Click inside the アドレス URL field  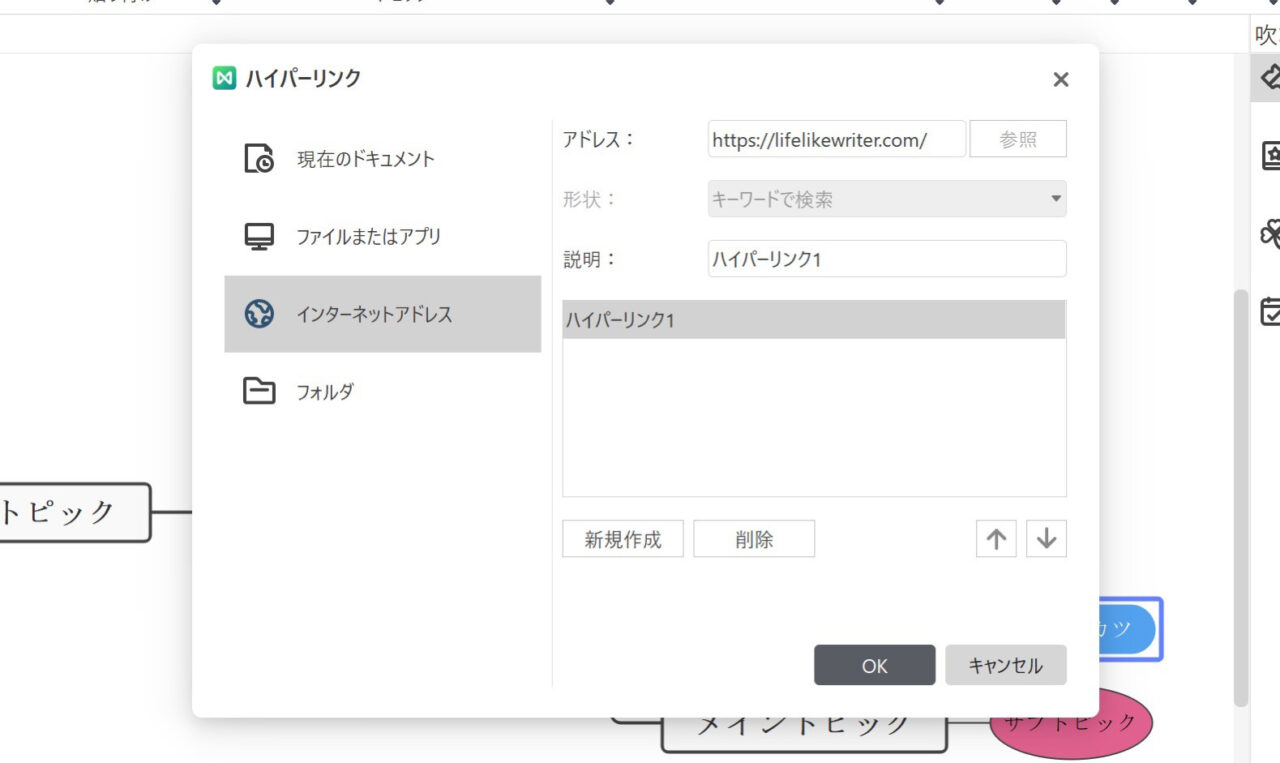(x=836, y=139)
